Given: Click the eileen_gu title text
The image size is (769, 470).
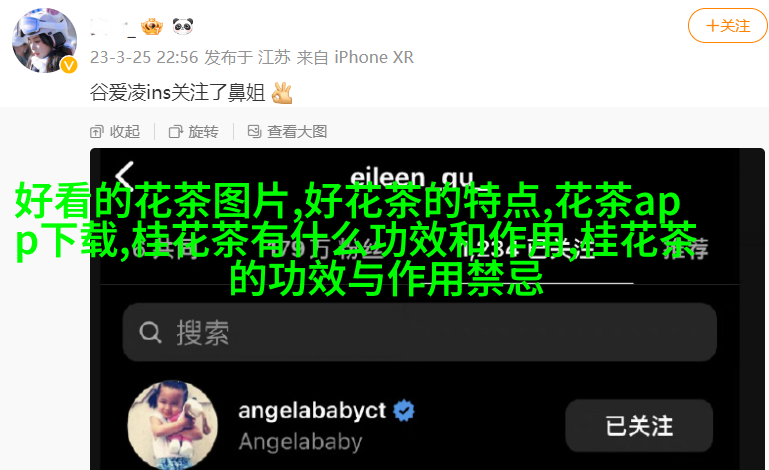Looking at the screenshot, I should [412, 177].
